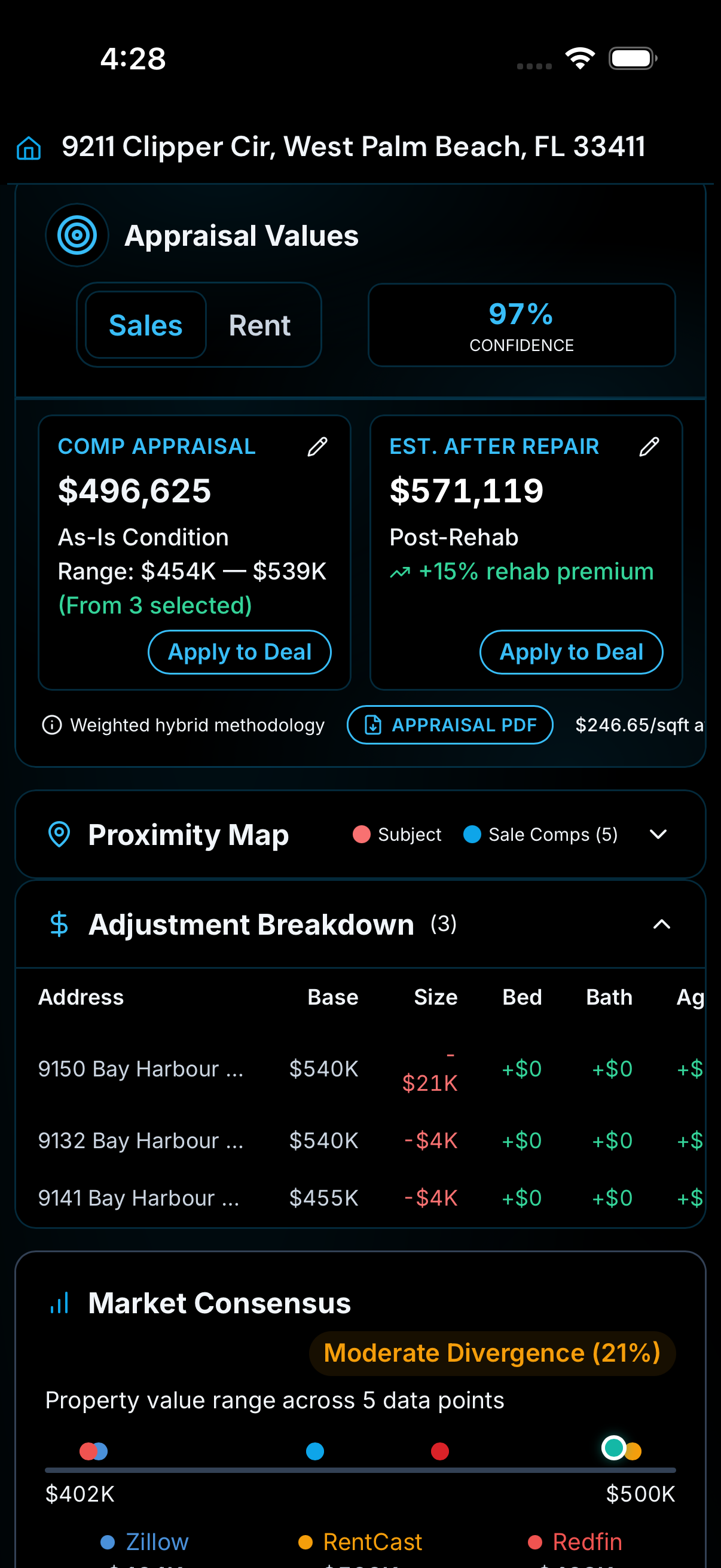Tap the teal ringed marker on value range
Screen dimensions: 721x1568
click(x=613, y=1447)
